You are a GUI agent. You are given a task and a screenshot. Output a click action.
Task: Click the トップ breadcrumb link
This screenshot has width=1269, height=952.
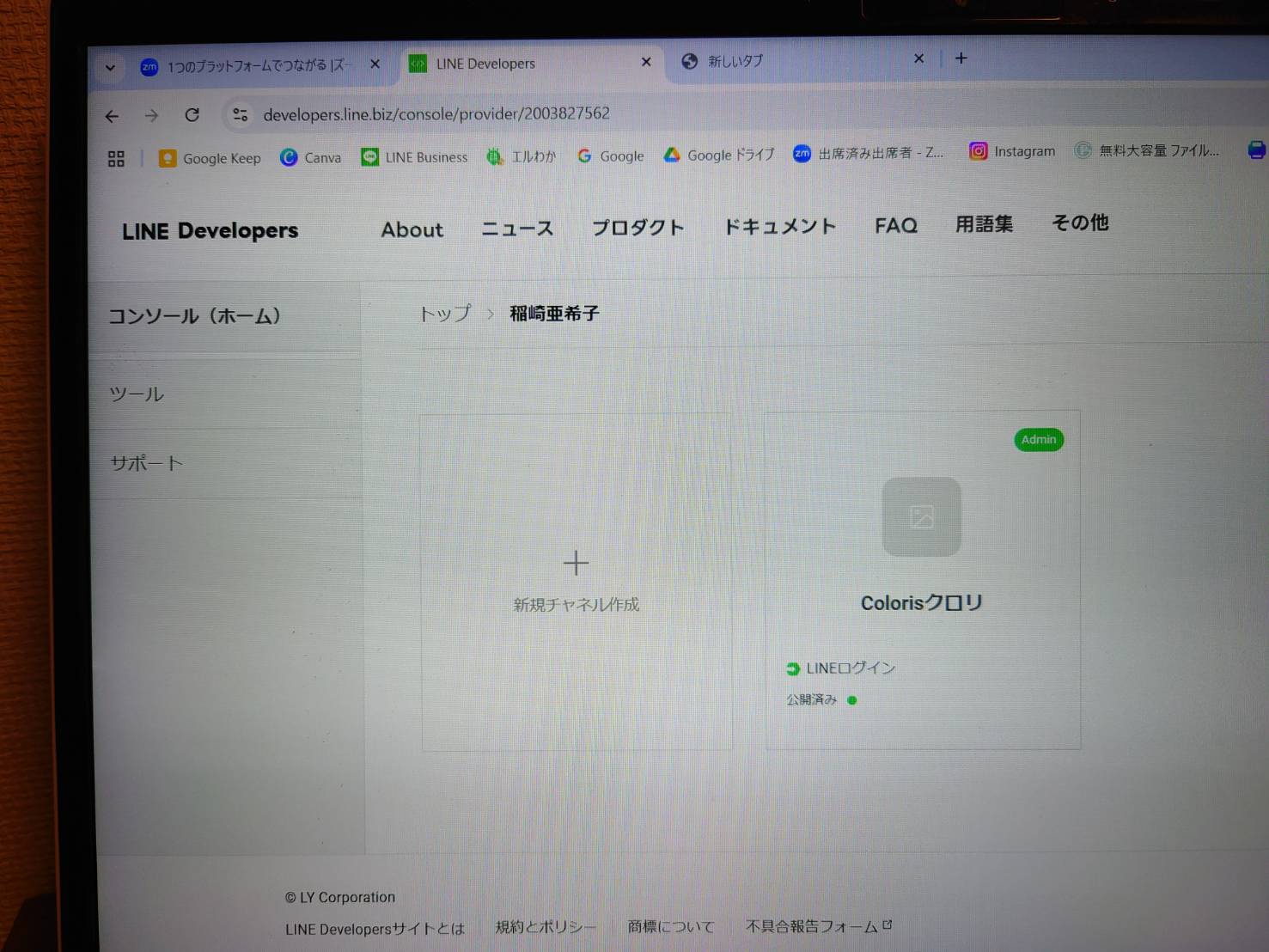point(445,314)
